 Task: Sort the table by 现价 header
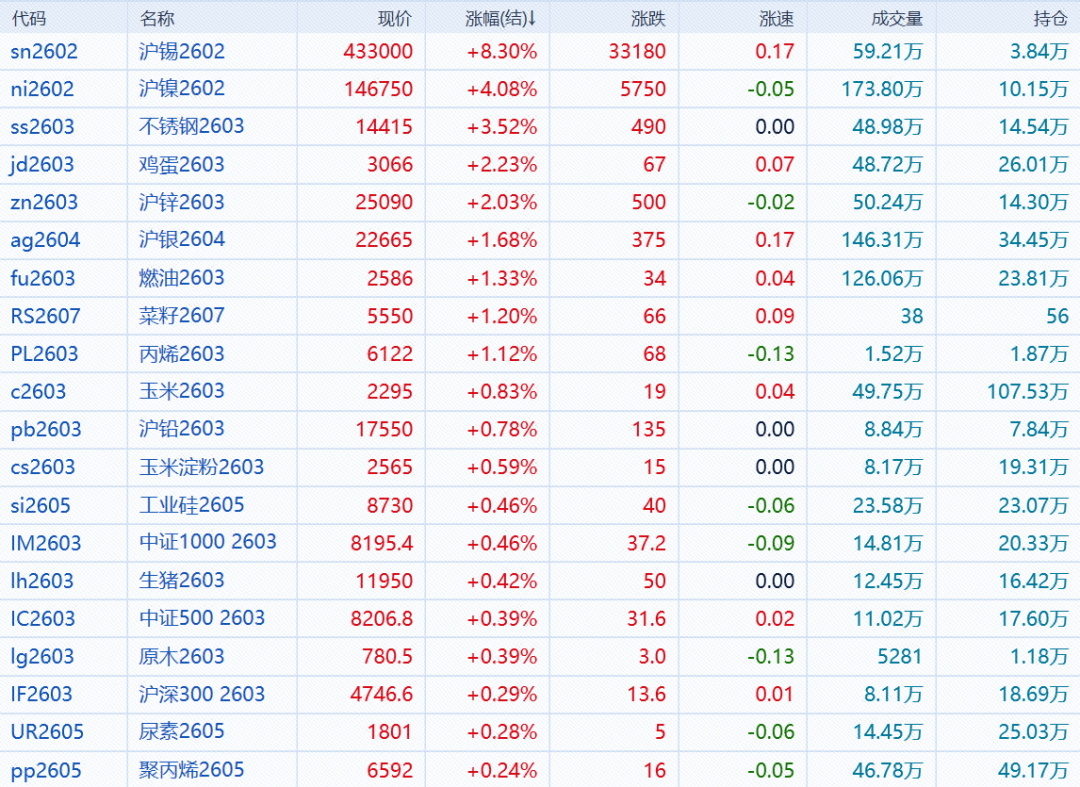(x=394, y=18)
